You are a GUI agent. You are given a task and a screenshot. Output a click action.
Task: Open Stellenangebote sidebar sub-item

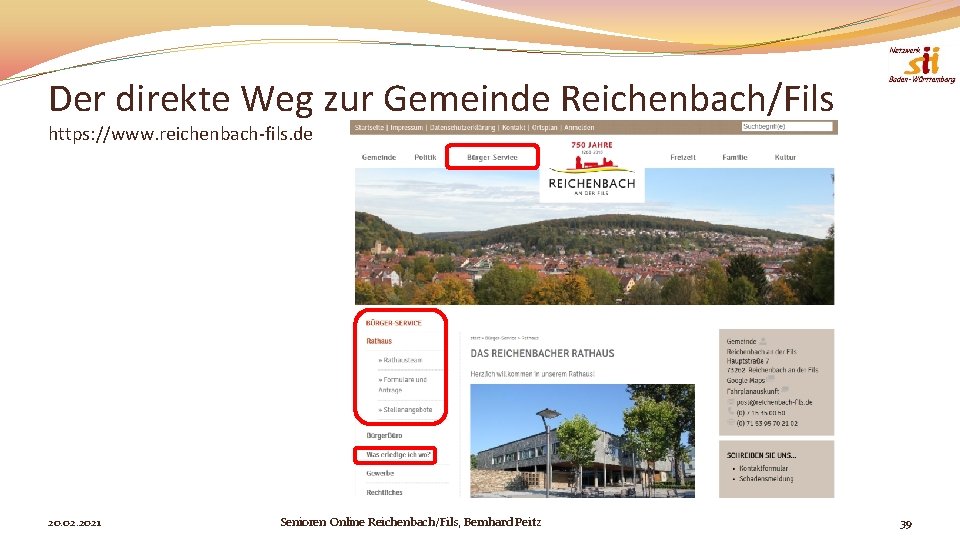click(405, 410)
